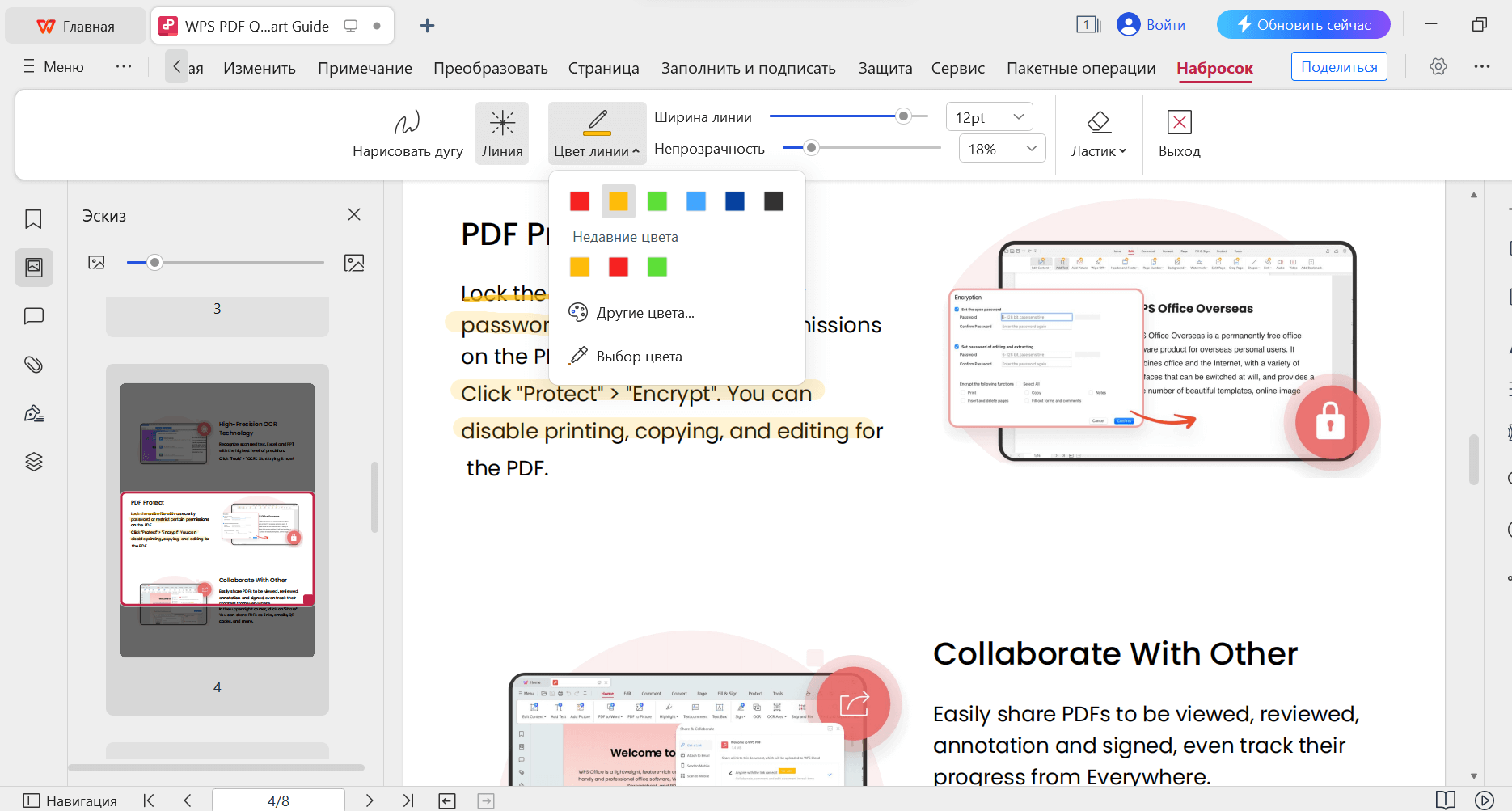
Task: Click Обновить сейчас upgrade button
Action: (1303, 24)
